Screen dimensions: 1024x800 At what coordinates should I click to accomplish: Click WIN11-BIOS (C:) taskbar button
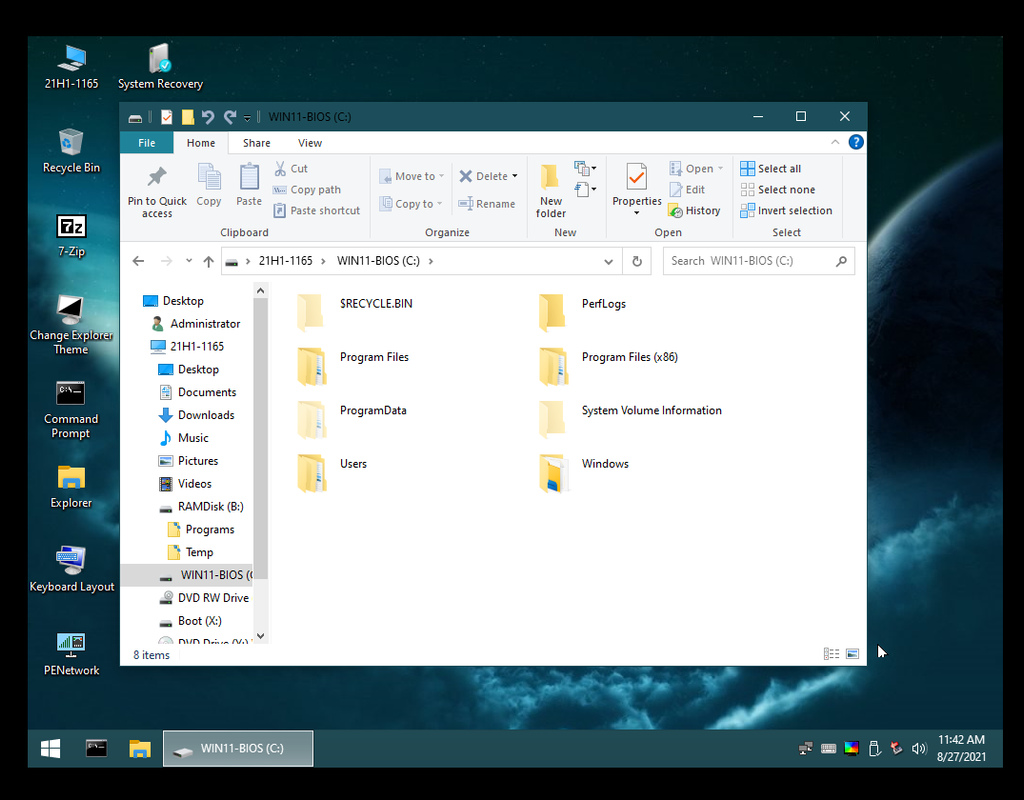[238, 748]
